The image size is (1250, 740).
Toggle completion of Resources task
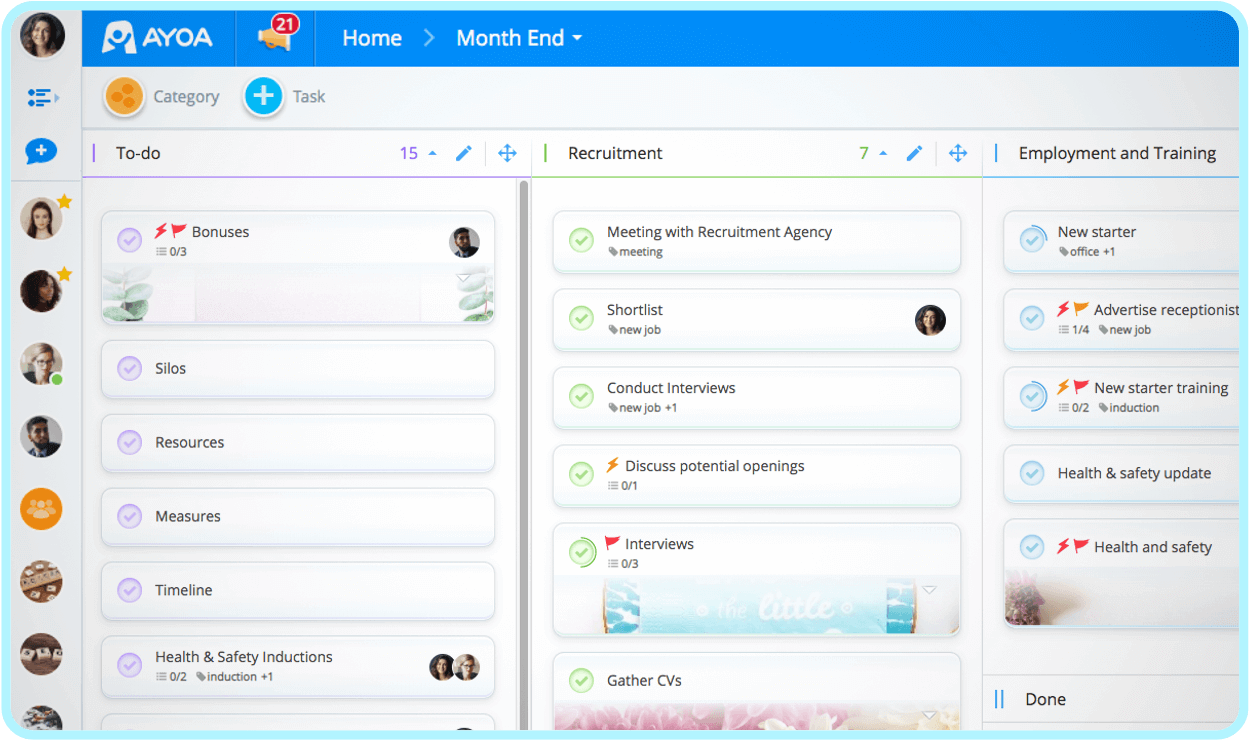(x=130, y=442)
